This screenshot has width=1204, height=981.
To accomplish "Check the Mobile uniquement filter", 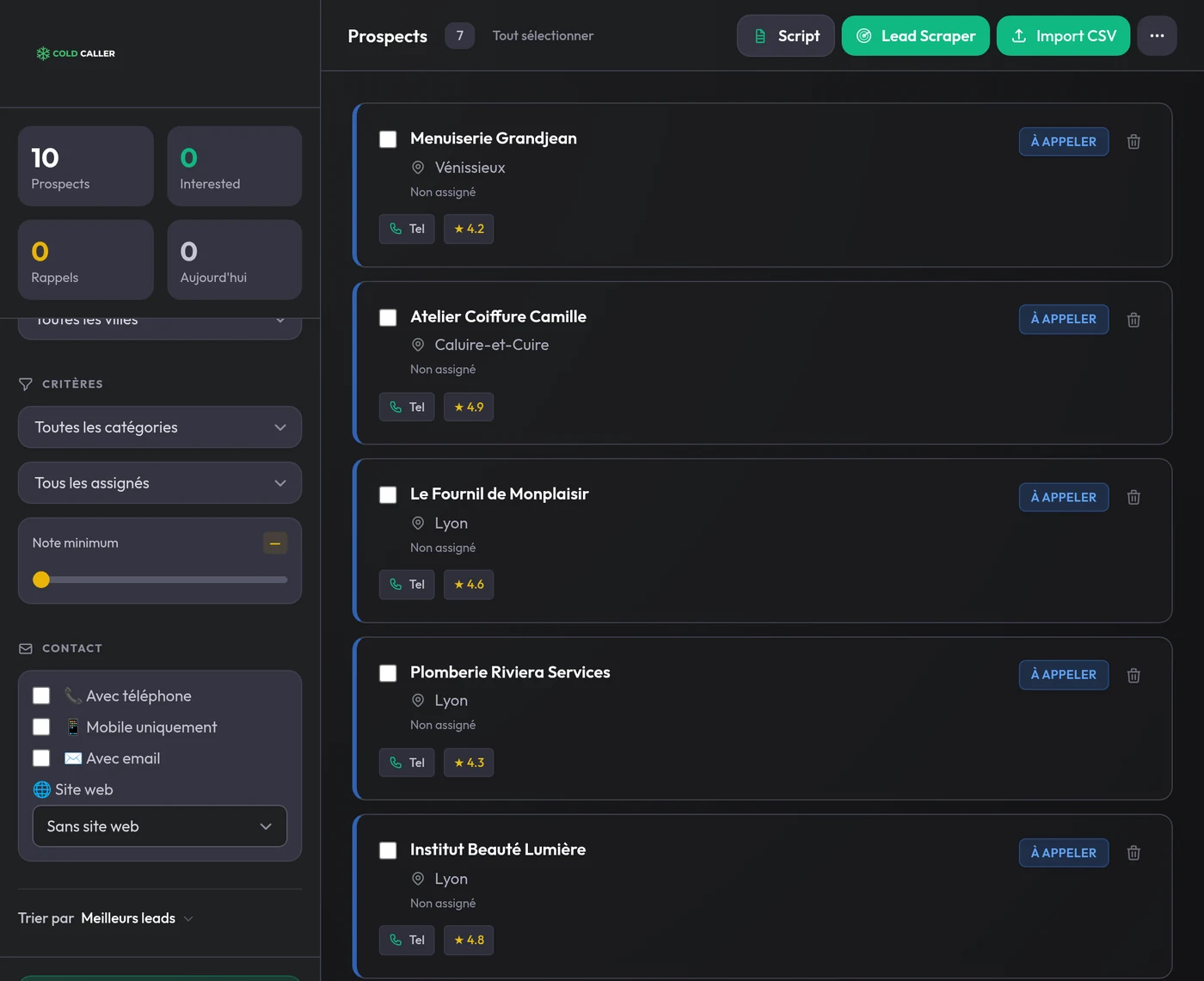I will click(x=41, y=727).
